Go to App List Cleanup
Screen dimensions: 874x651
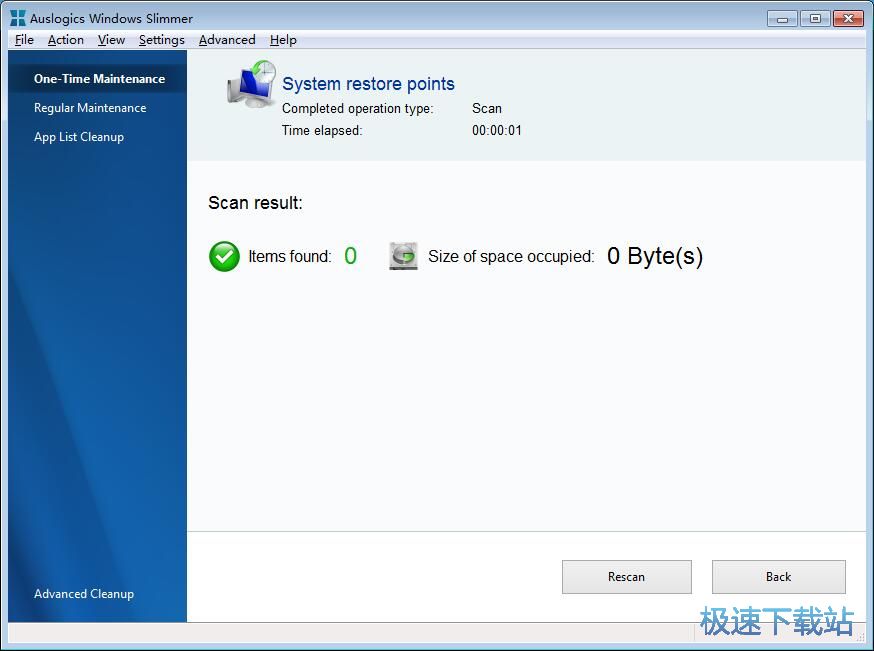pyautogui.click(x=79, y=137)
